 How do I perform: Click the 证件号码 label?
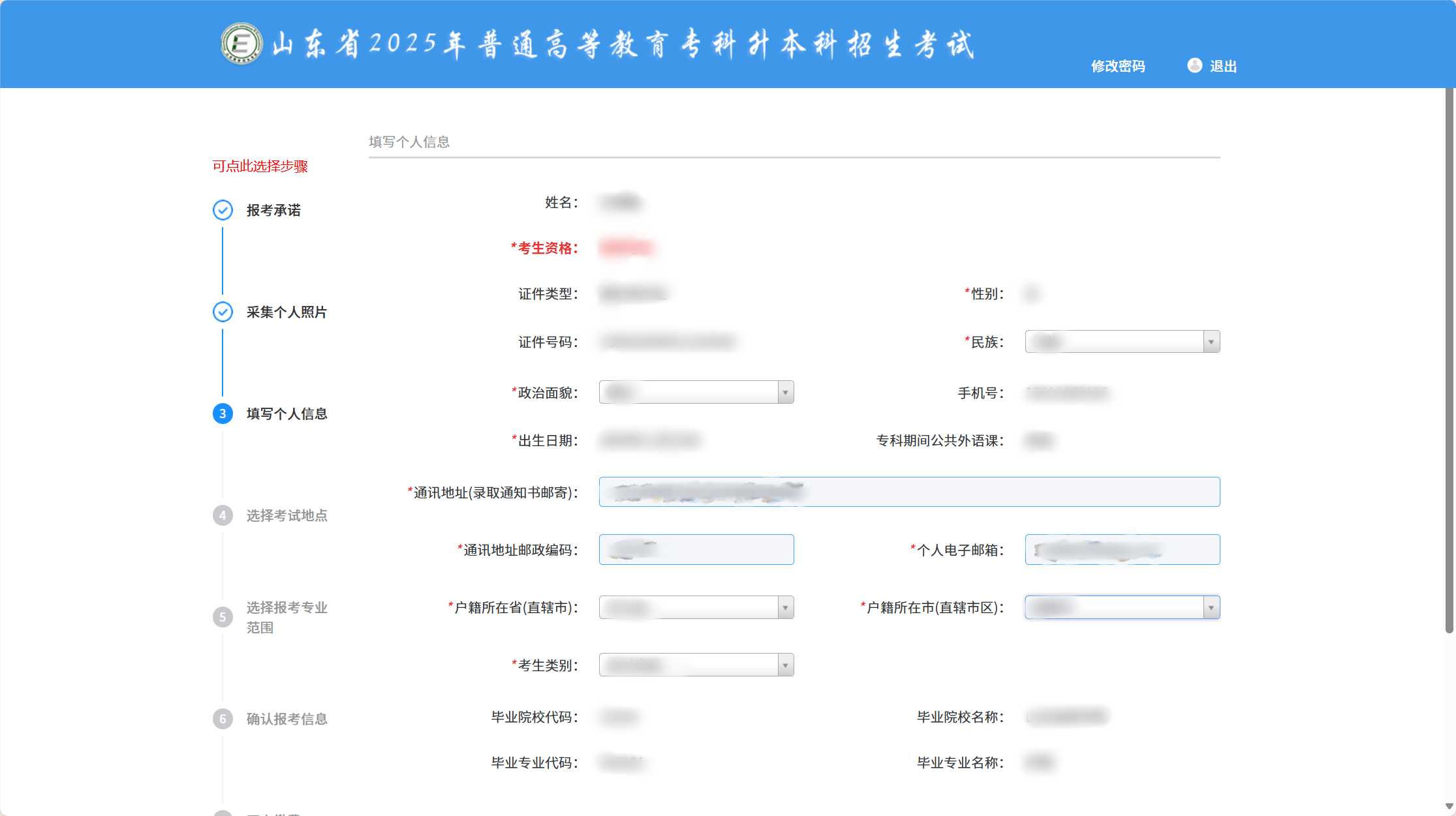(548, 342)
